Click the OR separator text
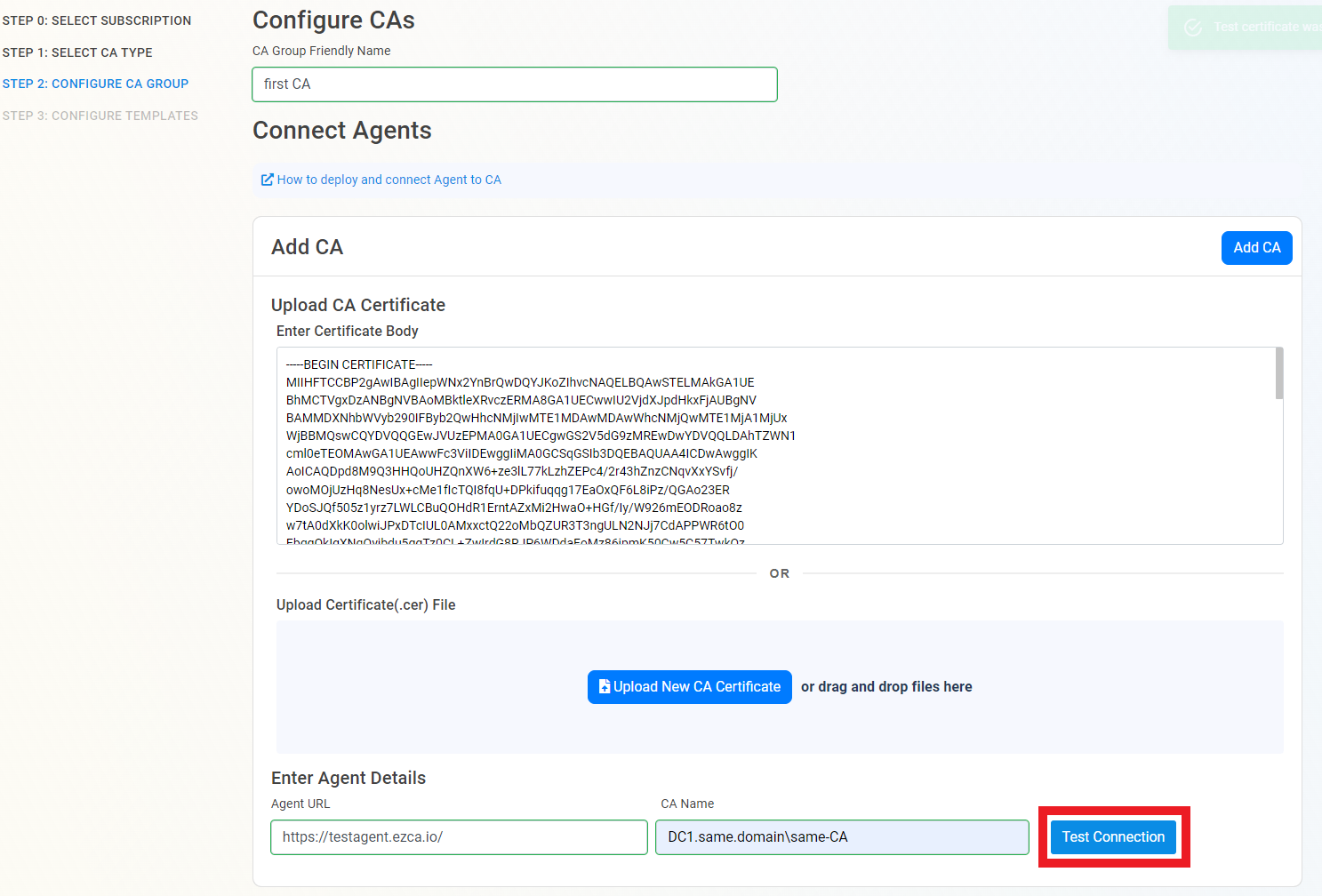Viewport: 1322px width, 896px height. tap(780, 573)
